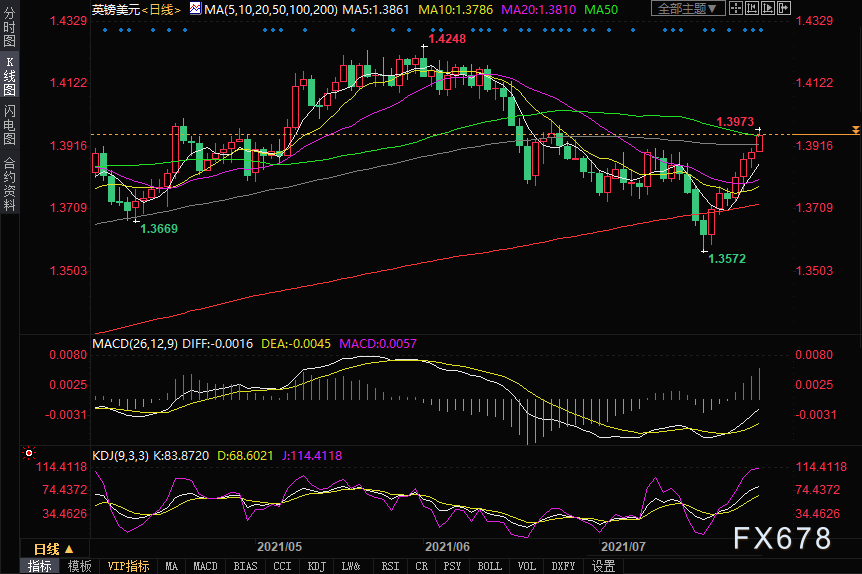
Task: Switch to the 模板 tab
Action: [80, 566]
